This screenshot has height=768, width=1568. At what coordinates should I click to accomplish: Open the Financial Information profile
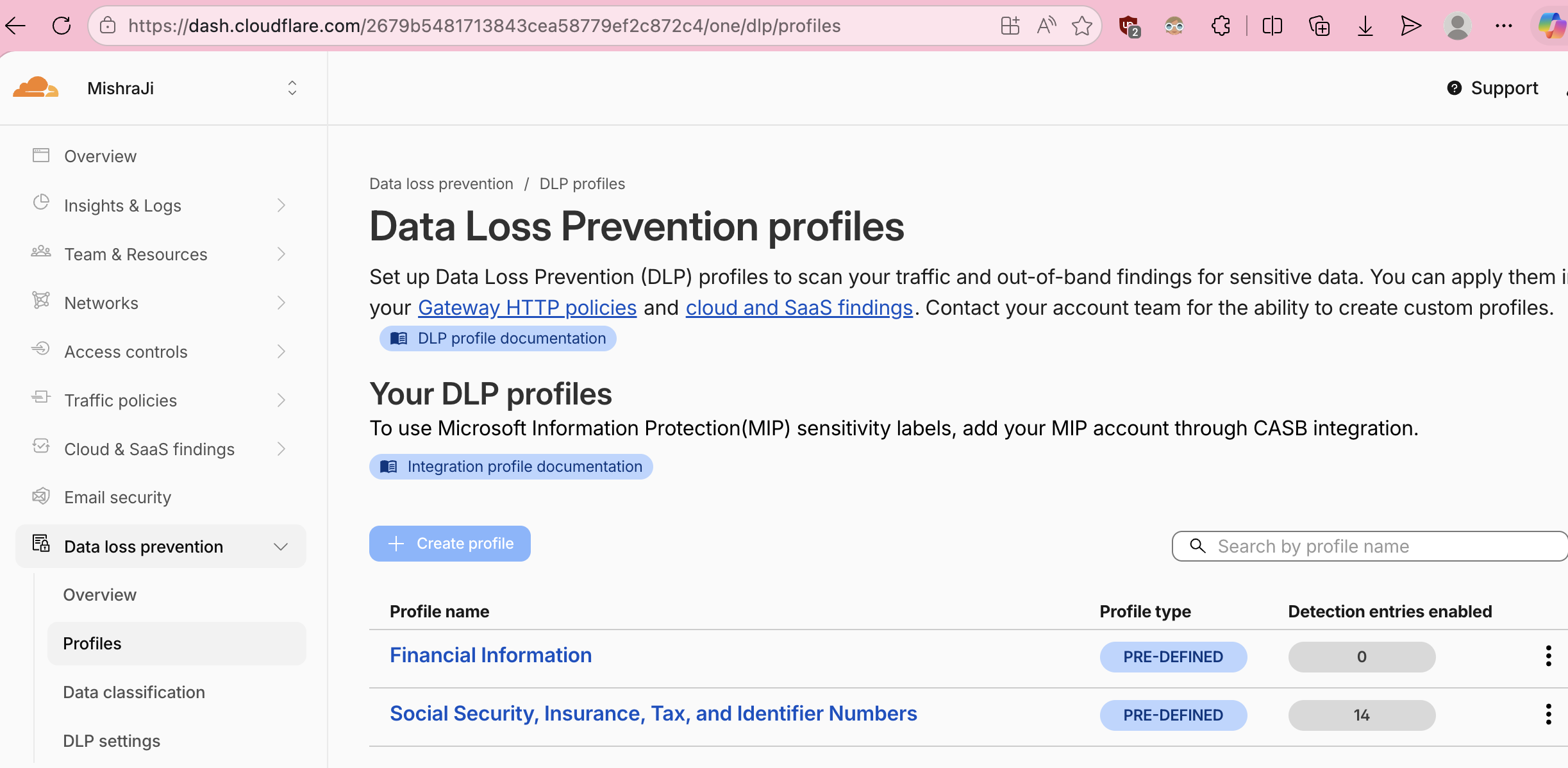click(x=490, y=655)
